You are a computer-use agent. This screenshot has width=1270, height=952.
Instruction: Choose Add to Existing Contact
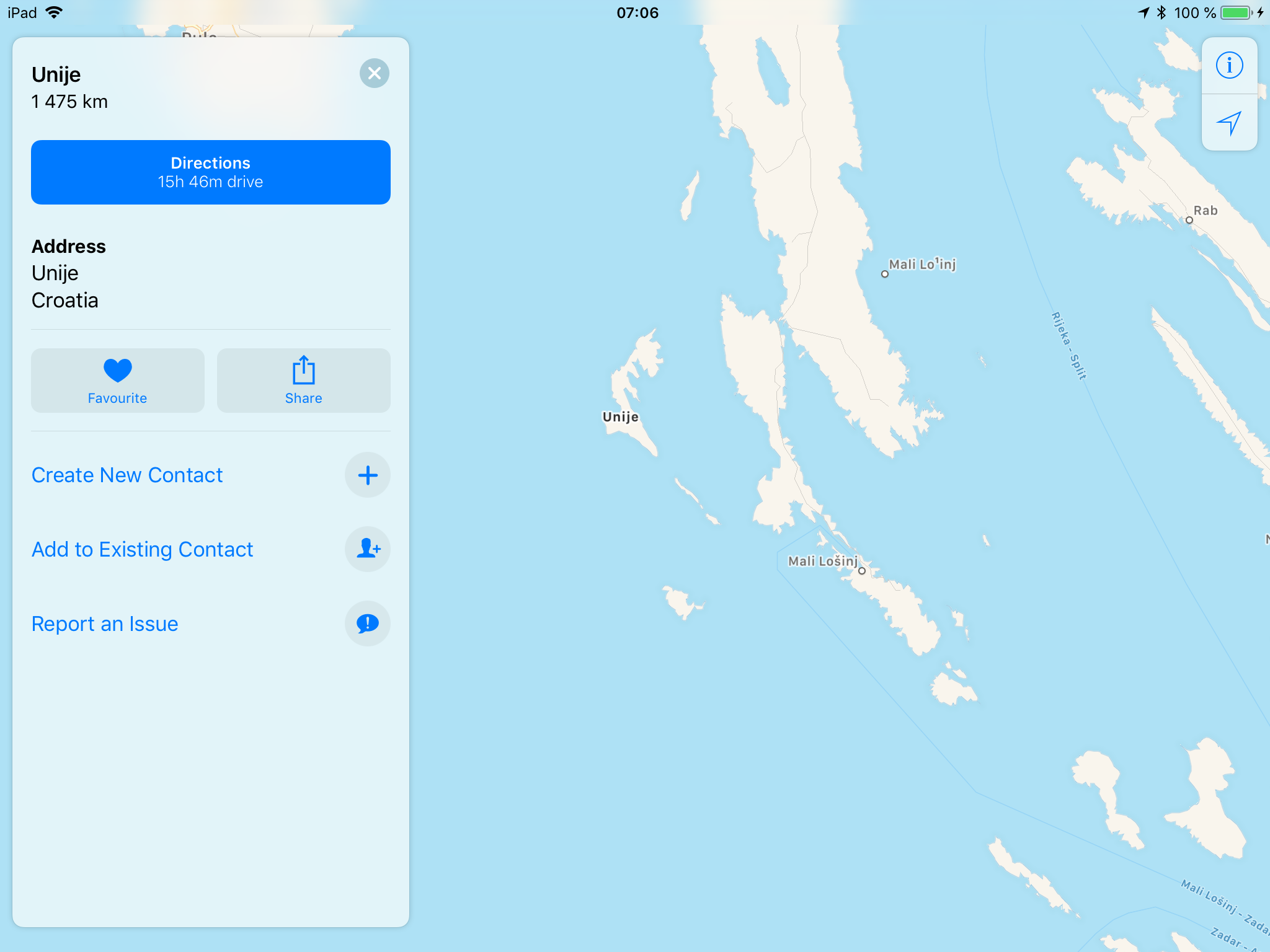(x=143, y=550)
